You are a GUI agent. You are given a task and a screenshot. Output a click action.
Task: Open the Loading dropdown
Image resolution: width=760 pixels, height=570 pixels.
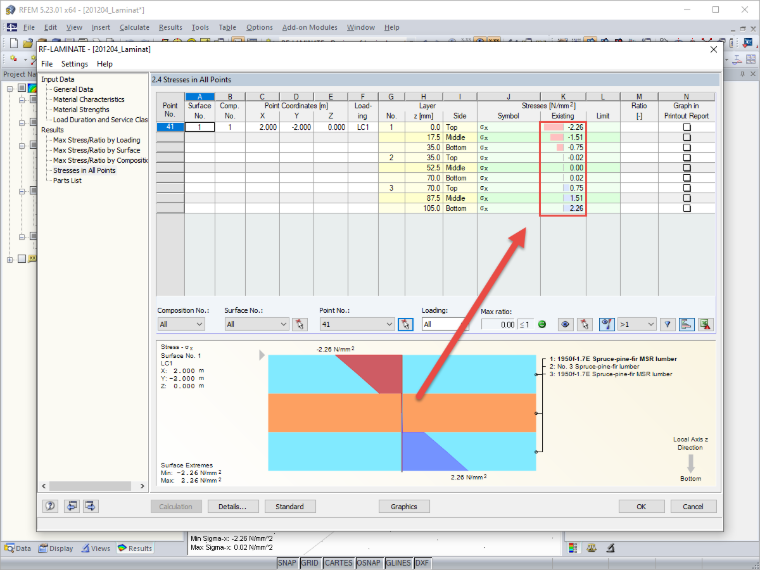445,324
